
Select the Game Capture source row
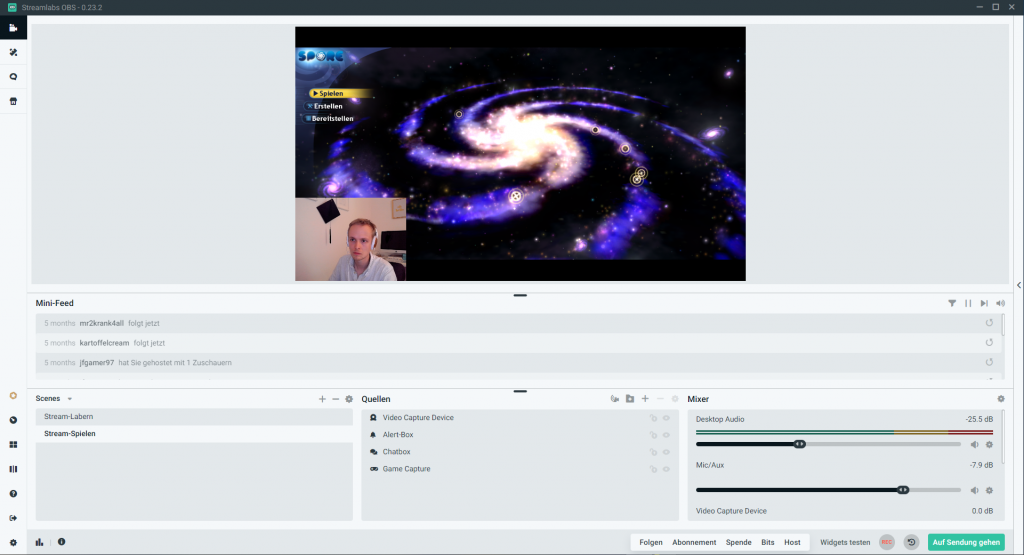(x=520, y=469)
